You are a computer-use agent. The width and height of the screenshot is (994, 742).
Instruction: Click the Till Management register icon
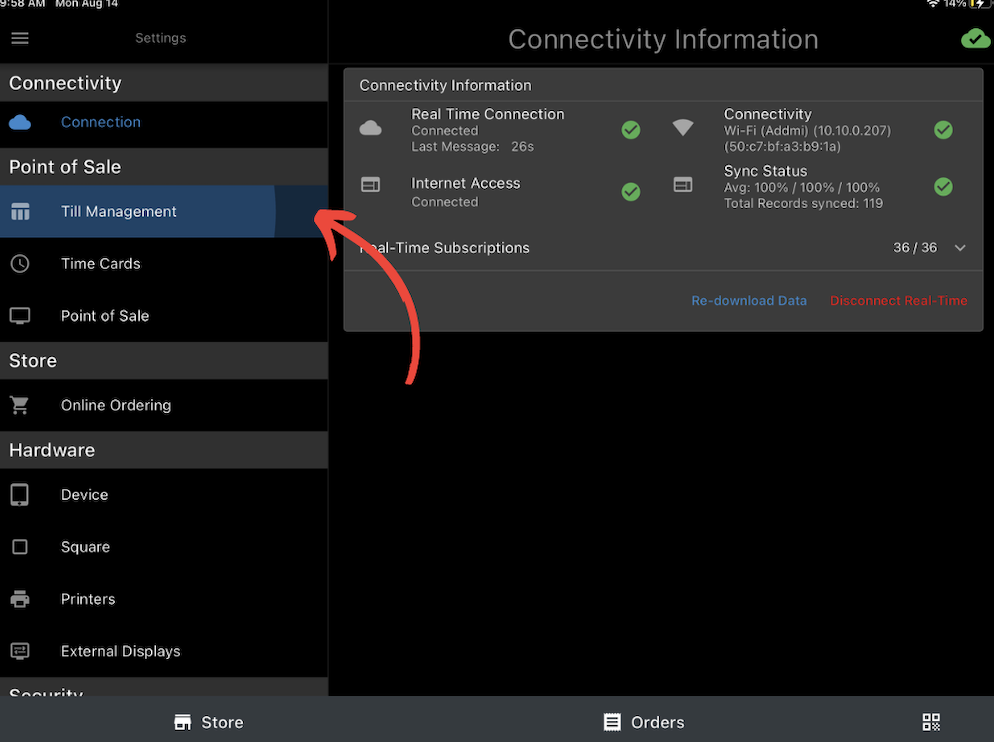[x=20, y=212]
